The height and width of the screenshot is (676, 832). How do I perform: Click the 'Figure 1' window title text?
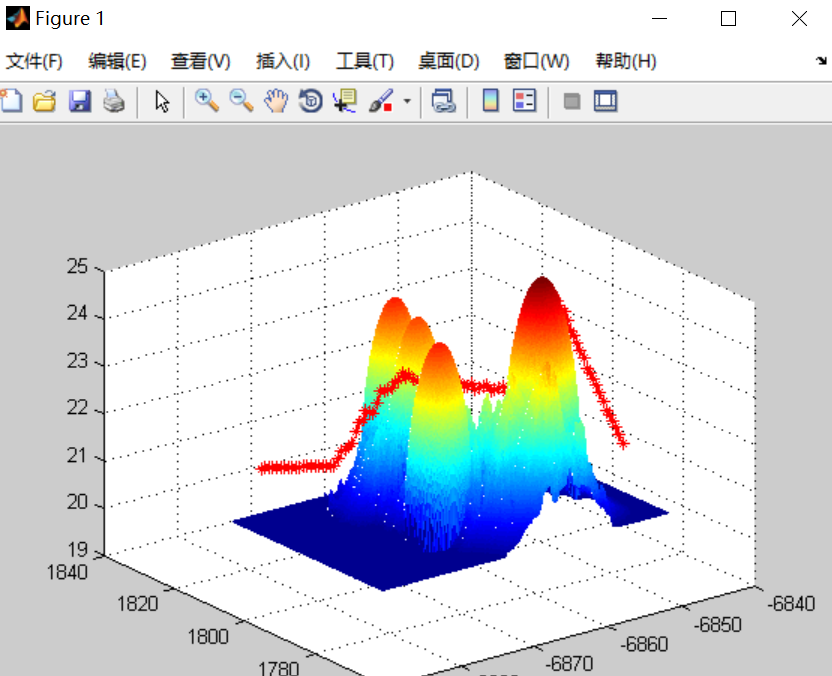pyautogui.click(x=70, y=19)
